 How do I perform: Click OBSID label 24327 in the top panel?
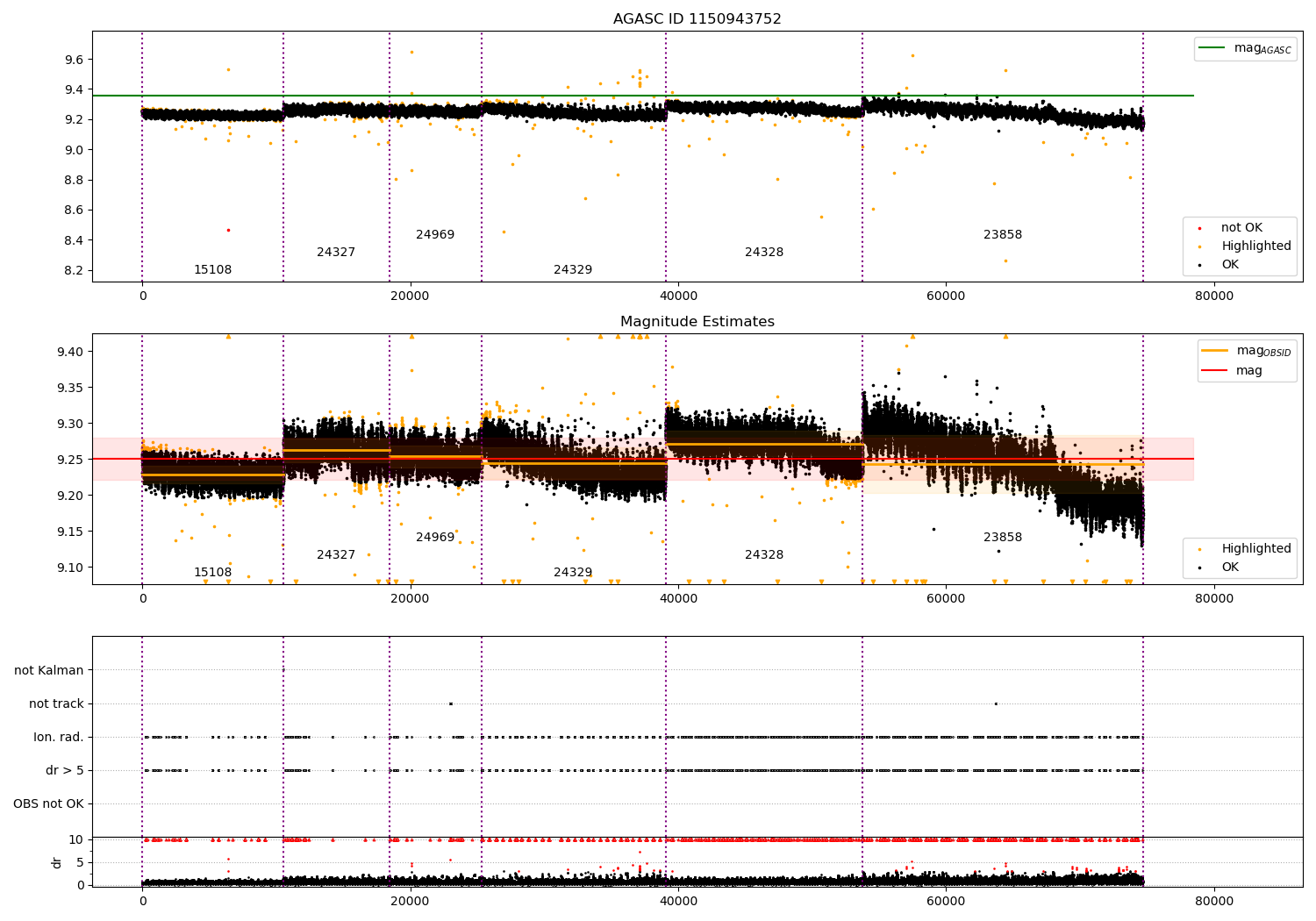click(336, 253)
